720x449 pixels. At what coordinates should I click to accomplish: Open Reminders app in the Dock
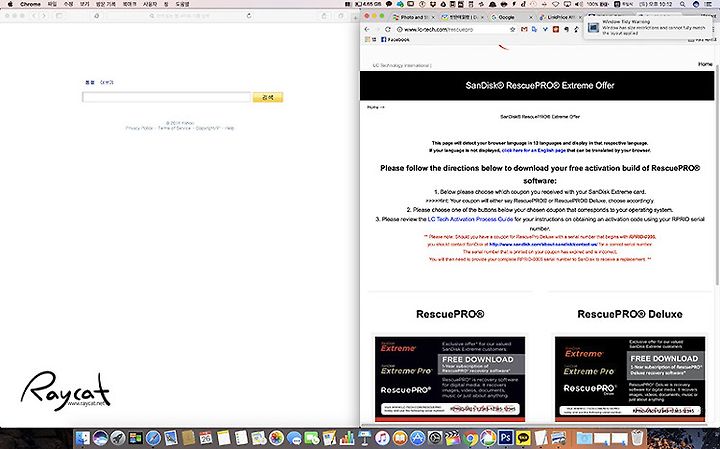point(241,438)
